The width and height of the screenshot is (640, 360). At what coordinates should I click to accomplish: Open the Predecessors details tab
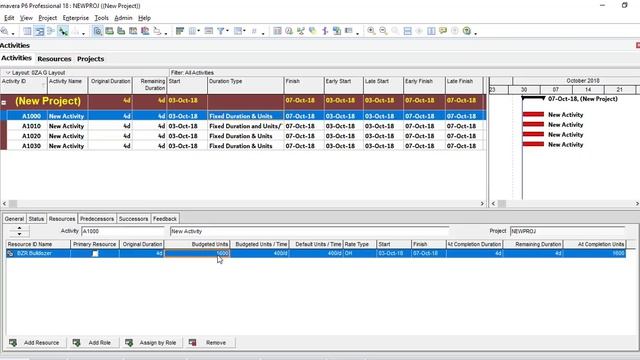click(97, 219)
